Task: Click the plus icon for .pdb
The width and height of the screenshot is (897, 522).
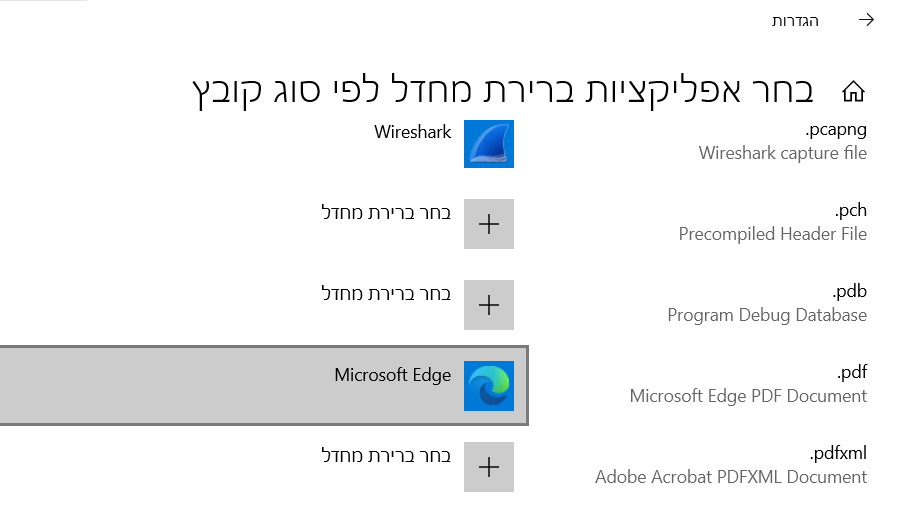Action: 489,305
